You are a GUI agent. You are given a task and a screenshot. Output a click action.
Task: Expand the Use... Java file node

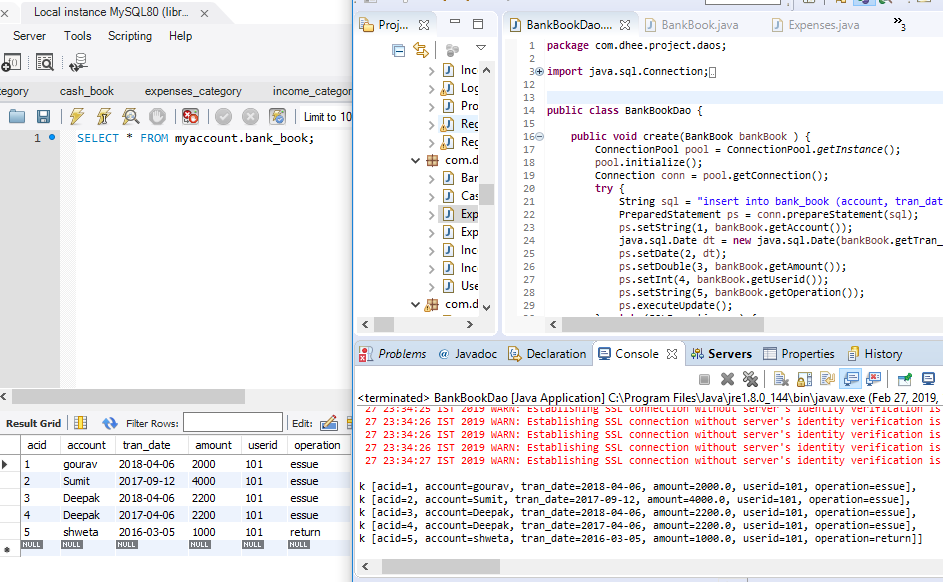[431, 286]
